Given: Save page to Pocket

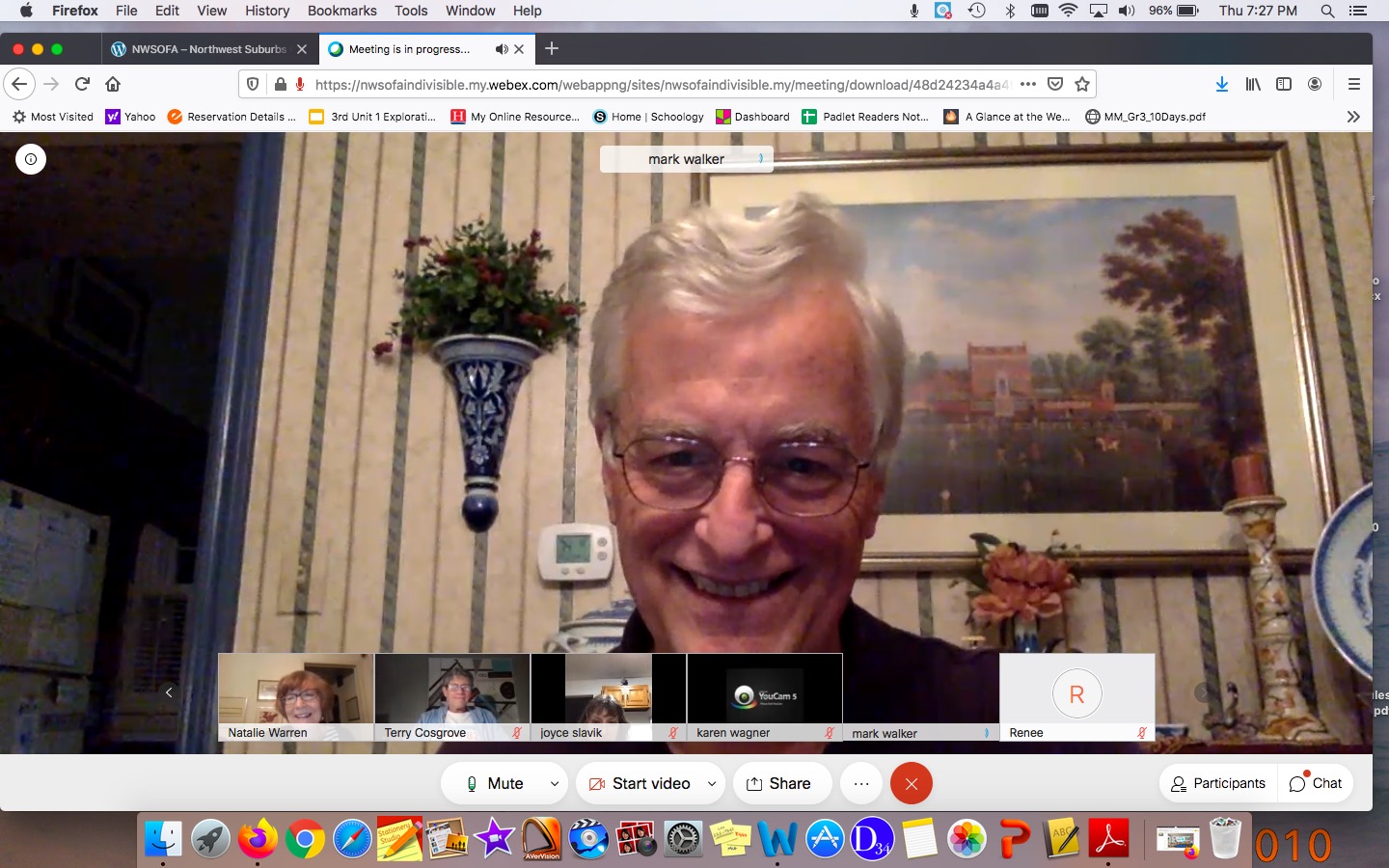Looking at the screenshot, I should coord(1055,84).
